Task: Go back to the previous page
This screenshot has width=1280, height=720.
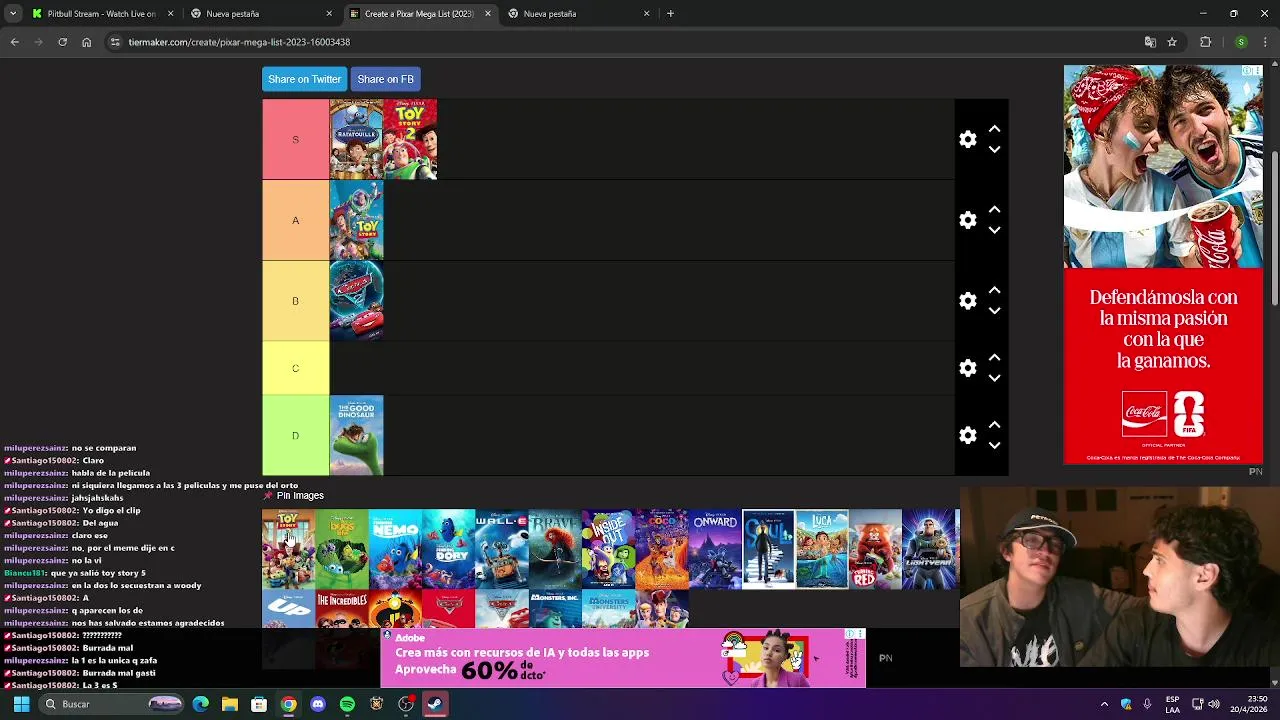Action: point(14,42)
